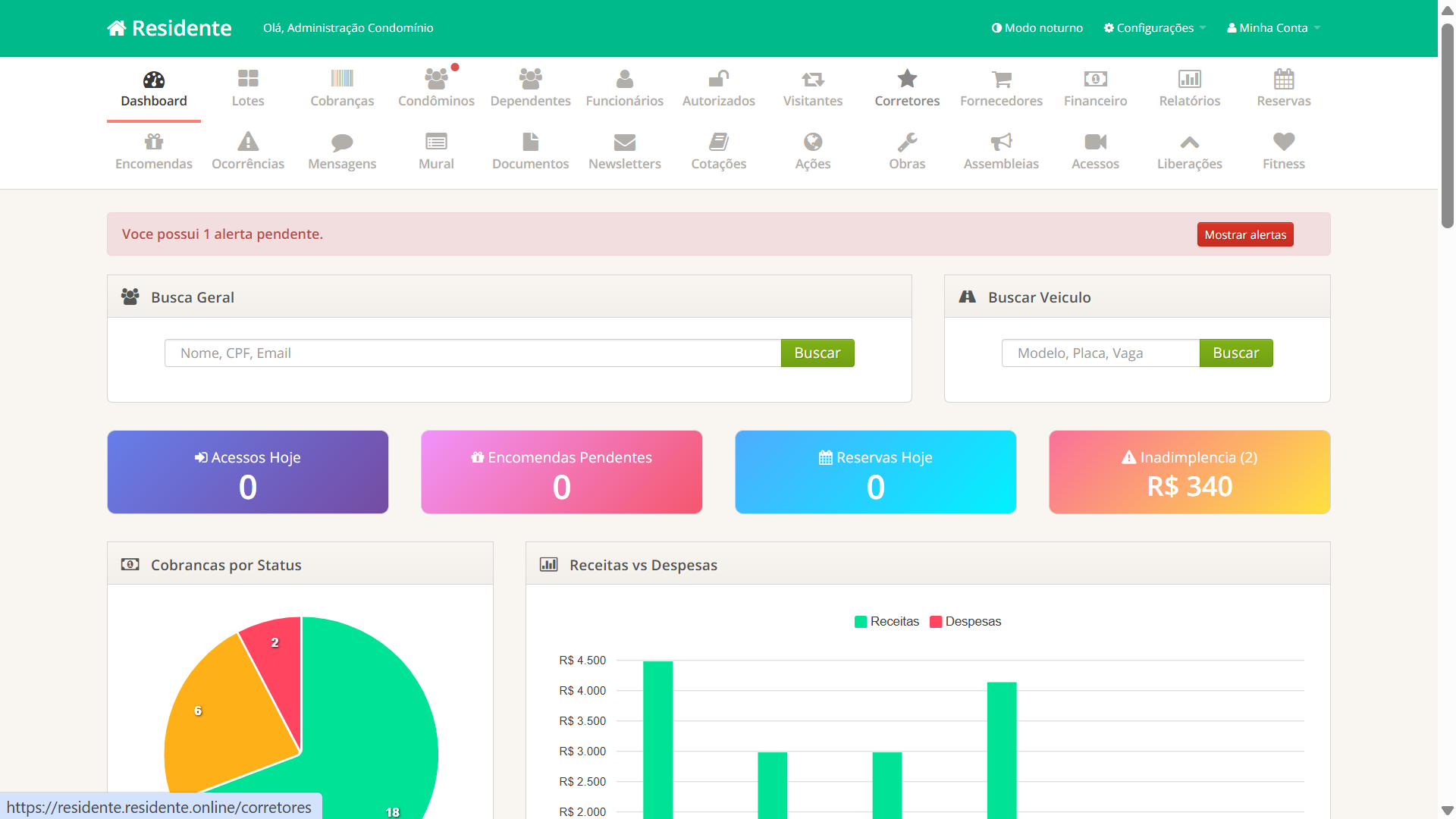
Task: Switch to the Dashboard tab
Action: (153, 92)
